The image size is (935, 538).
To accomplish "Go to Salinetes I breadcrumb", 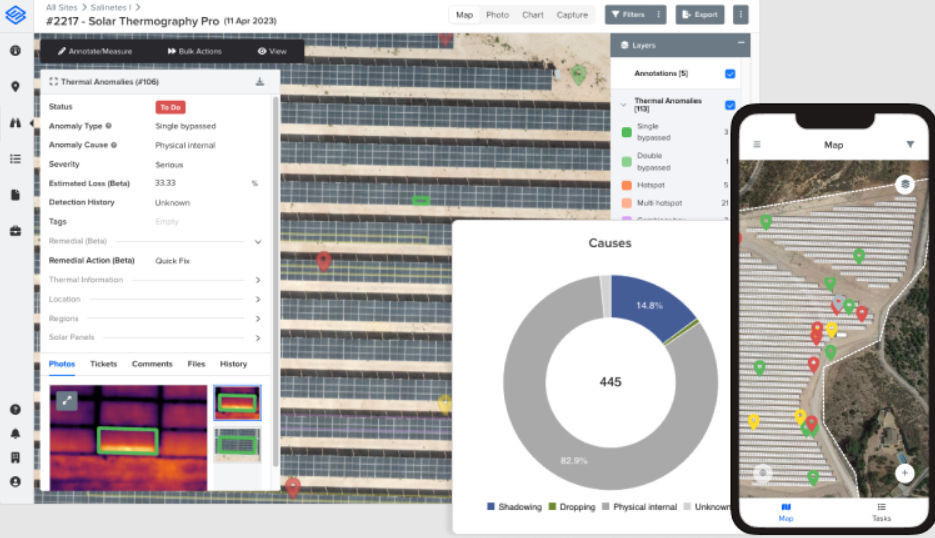I will [x=111, y=7].
